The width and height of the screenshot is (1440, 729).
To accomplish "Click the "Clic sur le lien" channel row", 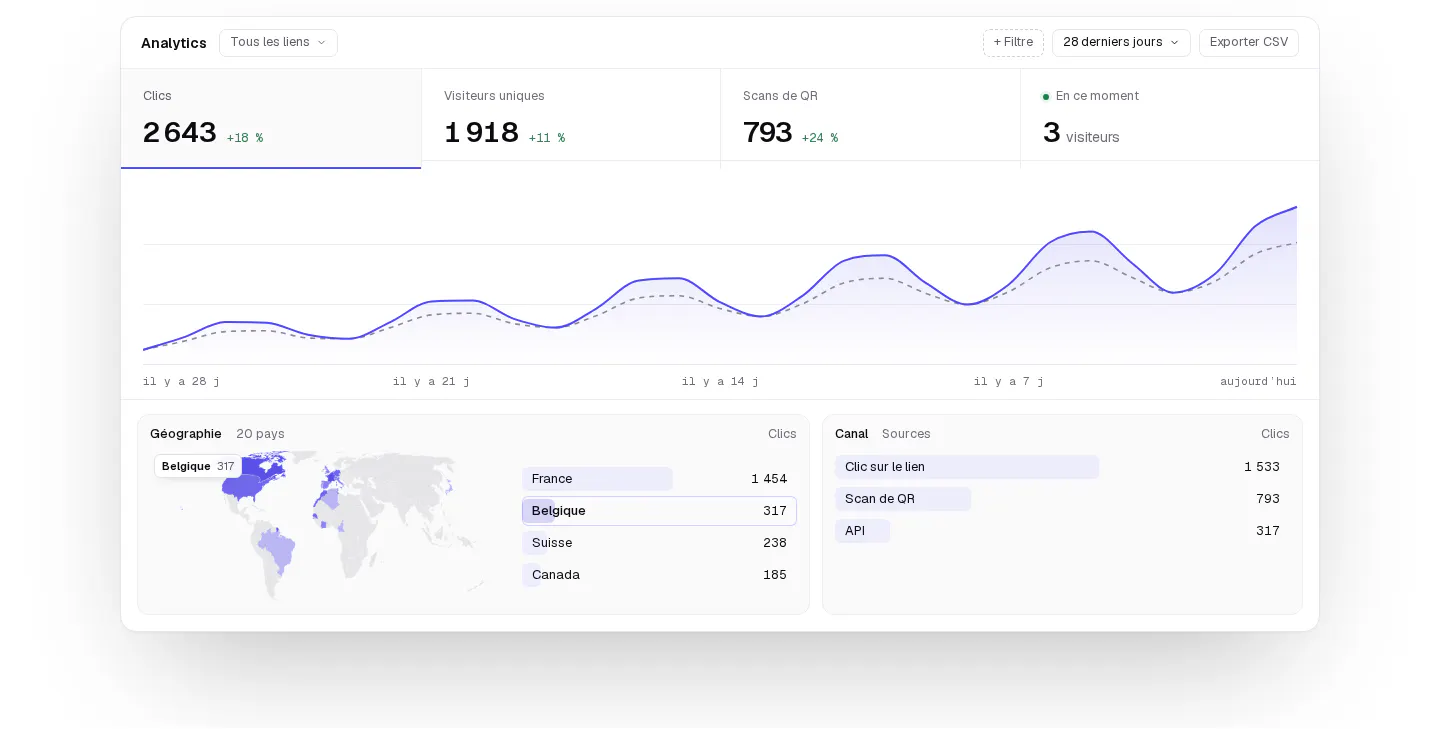I will 1062,467.
